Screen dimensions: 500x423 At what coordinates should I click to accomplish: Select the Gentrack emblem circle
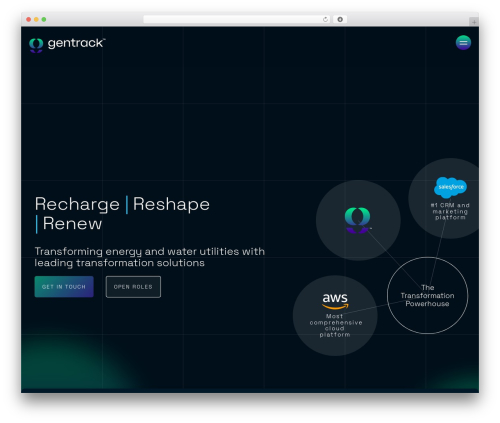(358, 220)
